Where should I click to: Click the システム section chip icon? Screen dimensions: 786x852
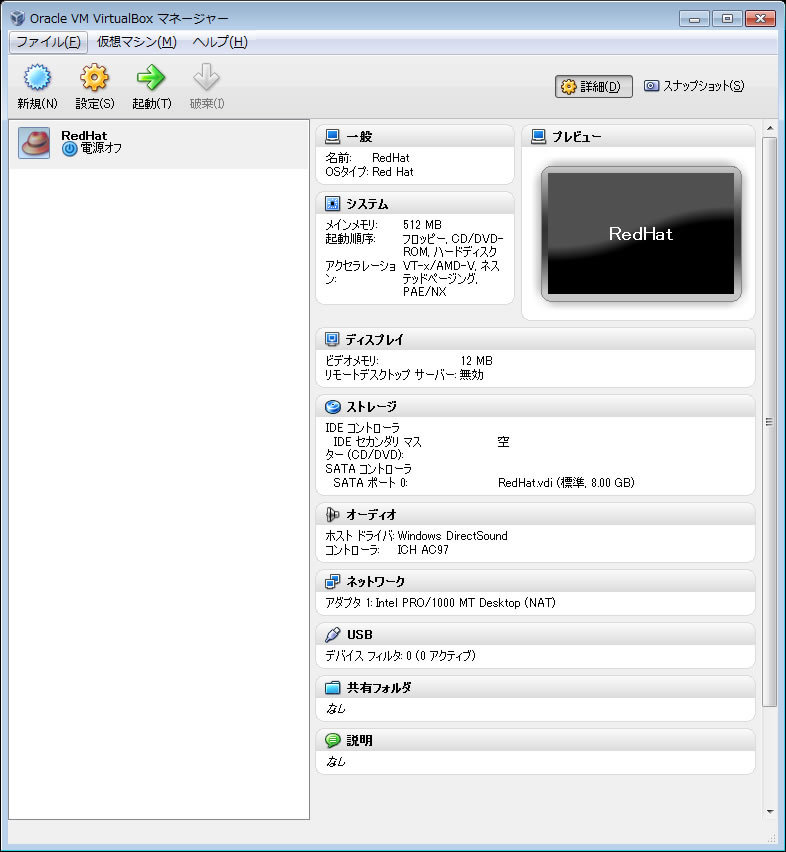[333, 204]
